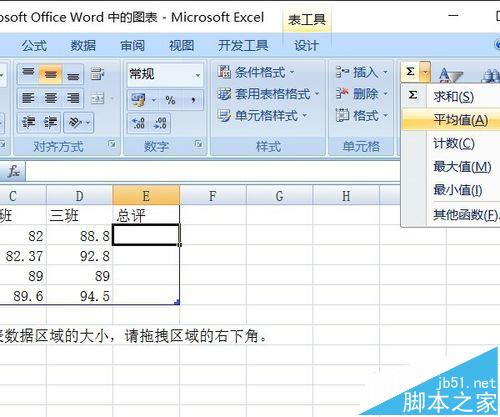Screen dimensions: 500x417
Task: Increase indent
Action: pos(51,123)
